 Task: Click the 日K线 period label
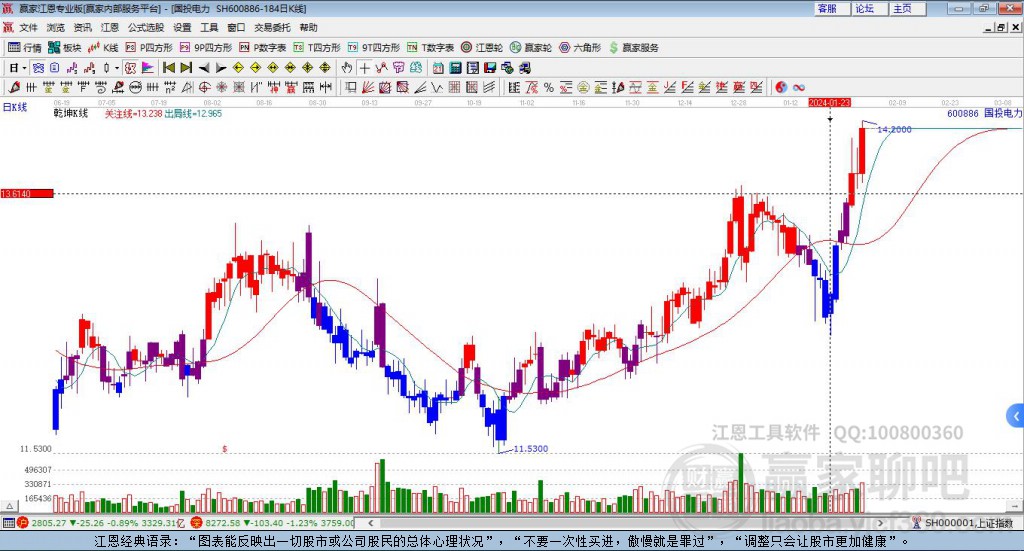click(14, 107)
